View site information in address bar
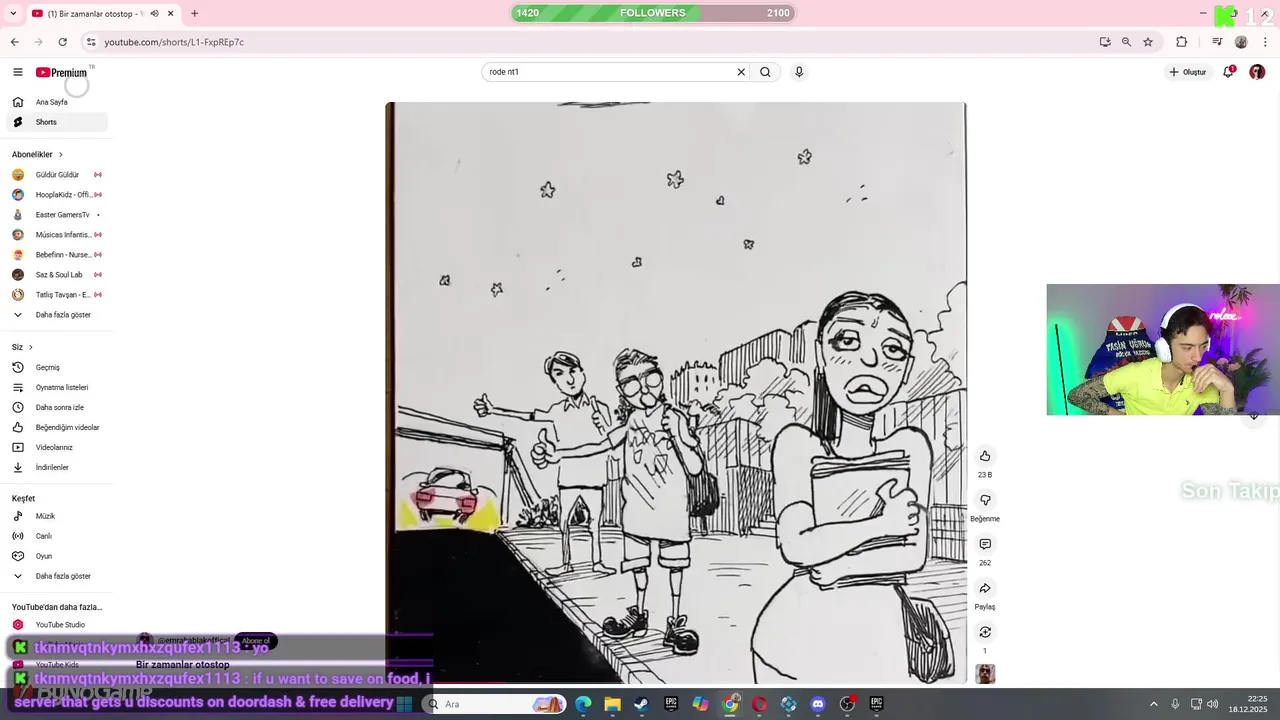This screenshot has width=1280, height=720. pyautogui.click(x=91, y=42)
